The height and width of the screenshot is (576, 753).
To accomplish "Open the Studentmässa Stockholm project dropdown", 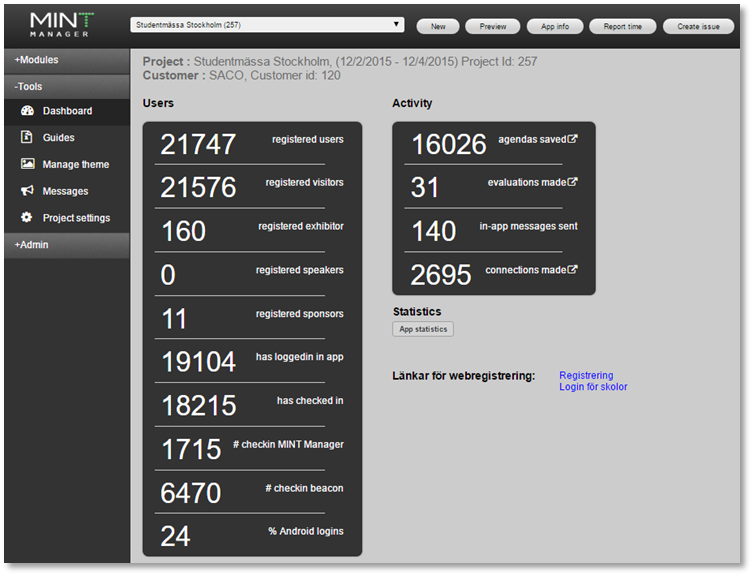I will point(267,25).
